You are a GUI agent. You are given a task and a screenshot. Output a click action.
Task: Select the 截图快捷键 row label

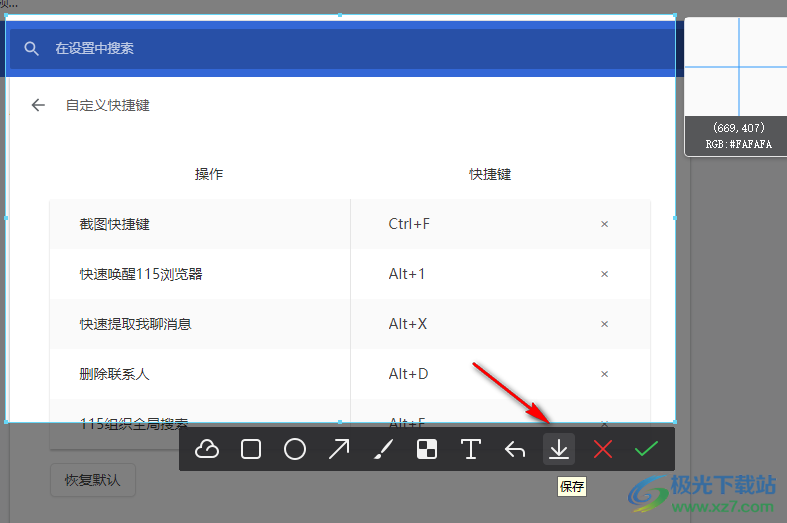tap(114, 224)
